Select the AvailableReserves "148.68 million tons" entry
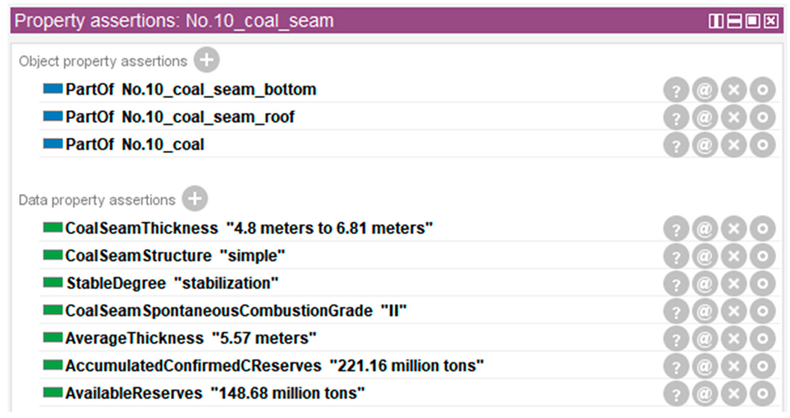The height and width of the screenshot is (418, 790). coord(214,394)
